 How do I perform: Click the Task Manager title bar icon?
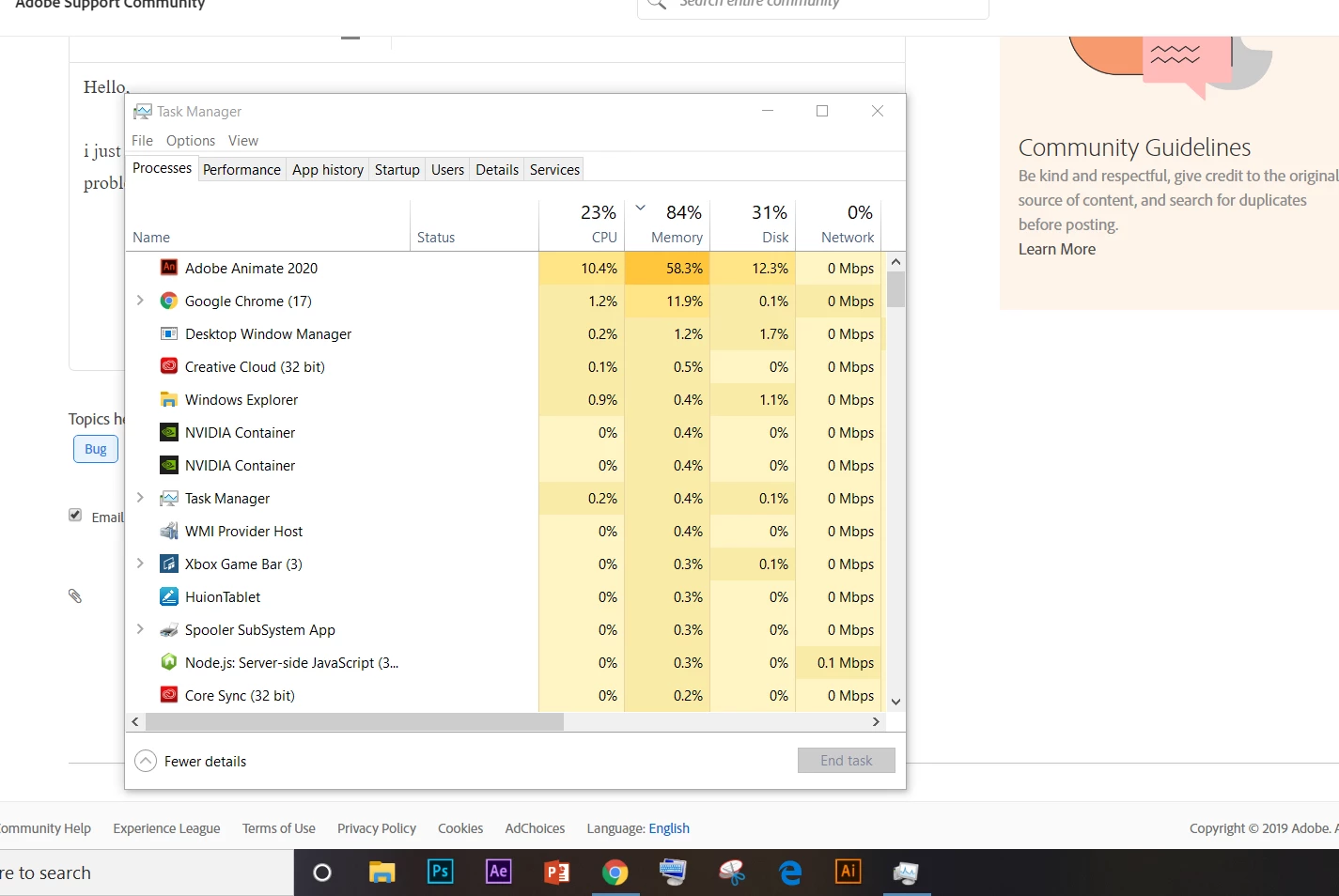[142, 112]
